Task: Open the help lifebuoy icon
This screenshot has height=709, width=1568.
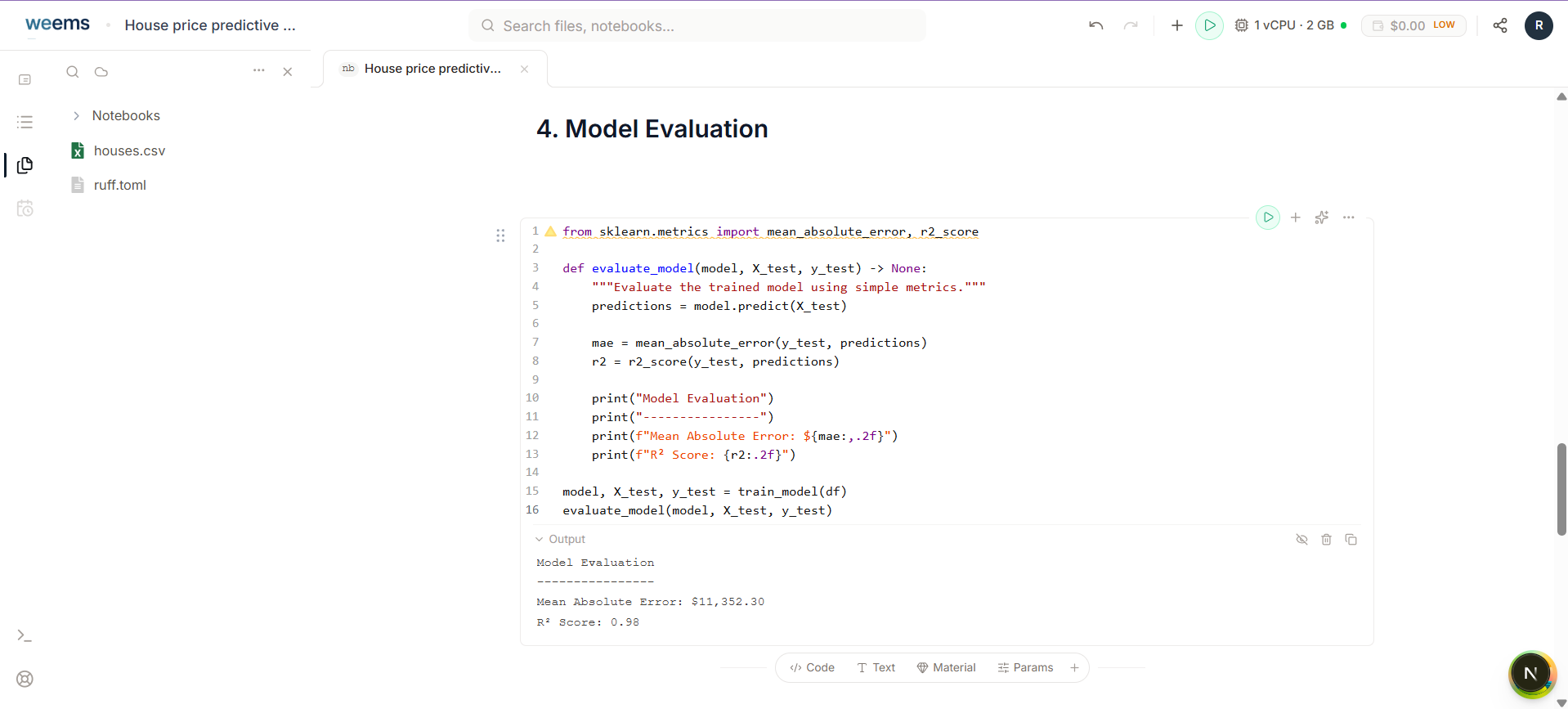Action: (x=25, y=679)
